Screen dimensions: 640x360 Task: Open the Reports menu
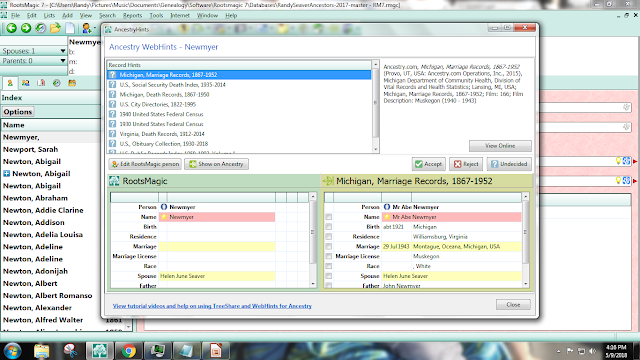(132, 16)
